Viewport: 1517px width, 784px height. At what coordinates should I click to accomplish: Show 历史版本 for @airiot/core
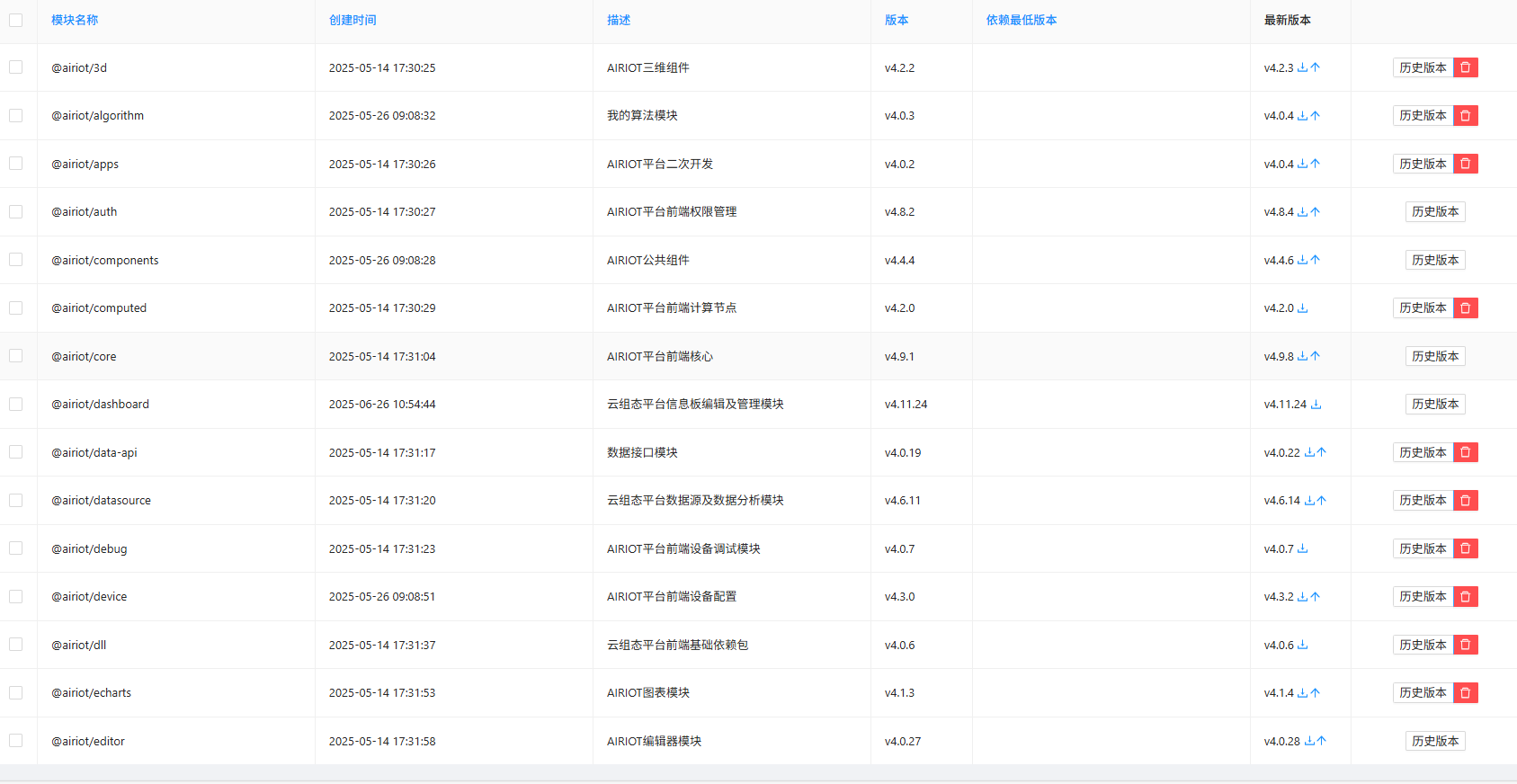click(1435, 356)
